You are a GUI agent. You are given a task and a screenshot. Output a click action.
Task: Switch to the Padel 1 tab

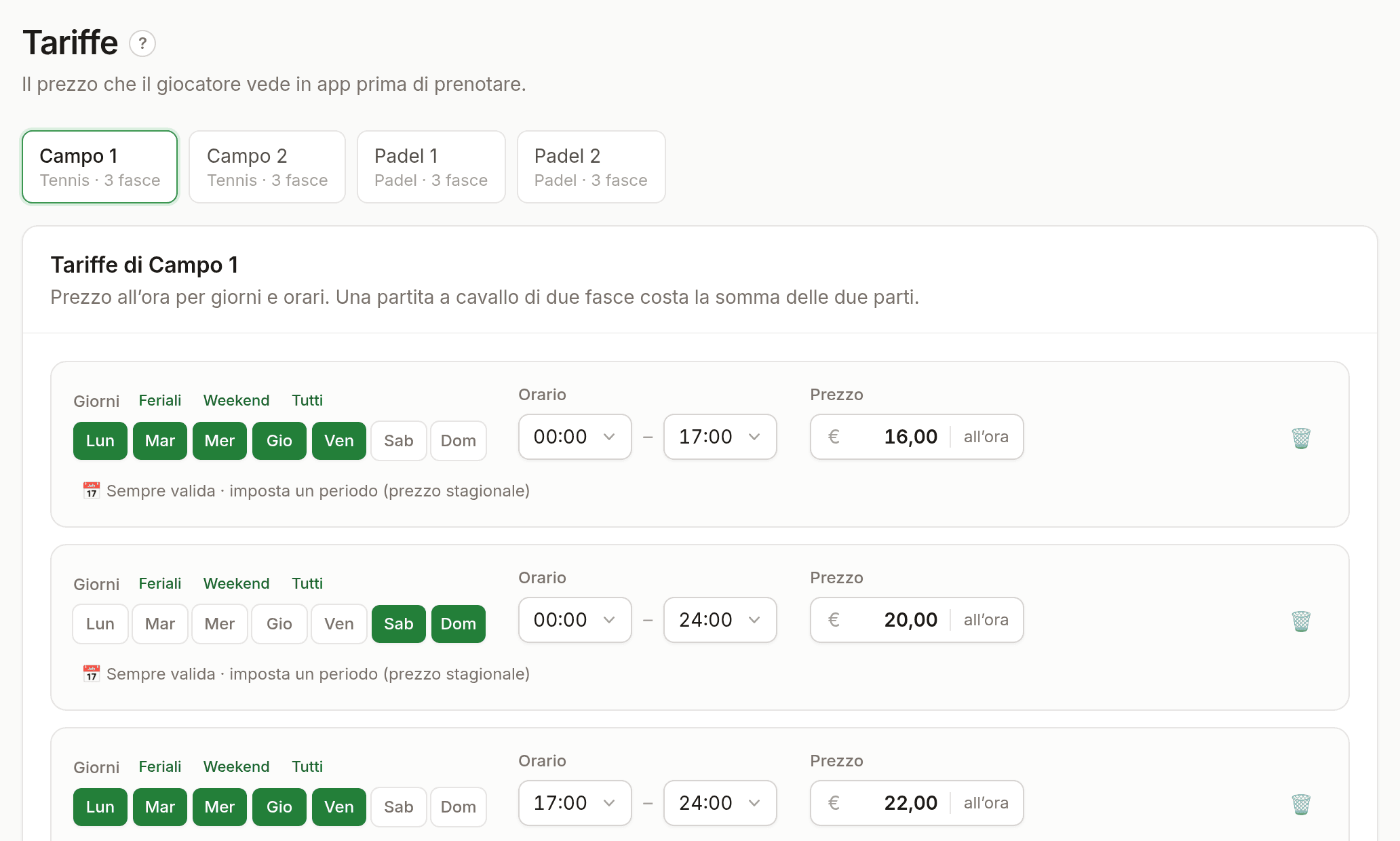point(431,167)
